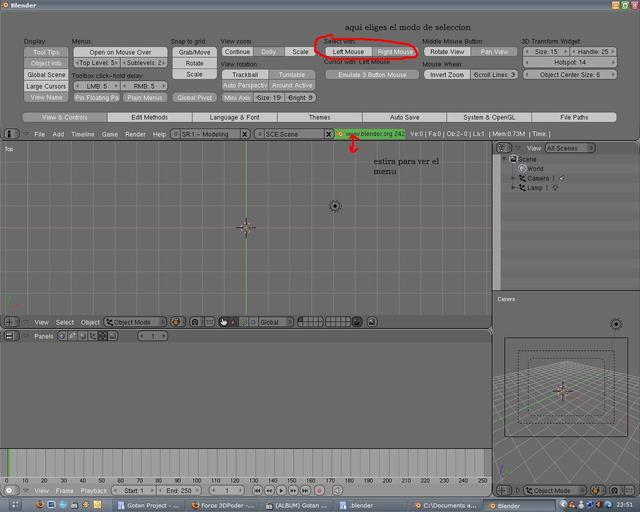
Task: Click the World icon in outliner
Action: 522,168
